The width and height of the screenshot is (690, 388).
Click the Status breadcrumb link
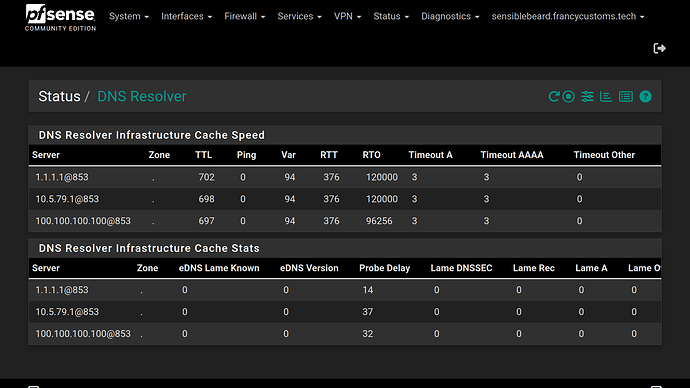[x=59, y=96]
